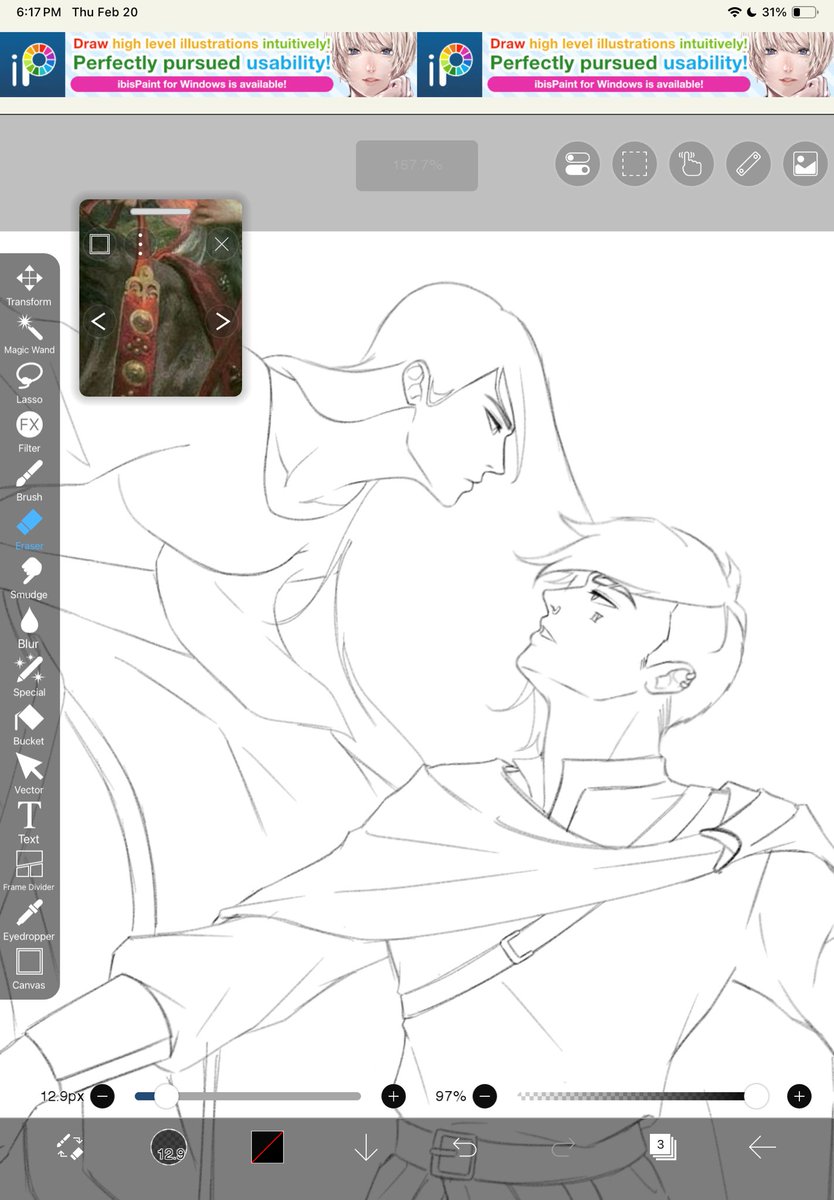The height and width of the screenshot is (1200, 834).
Task: Tap the Wi-Fi icon in status bar
Action: coord(735,13)
